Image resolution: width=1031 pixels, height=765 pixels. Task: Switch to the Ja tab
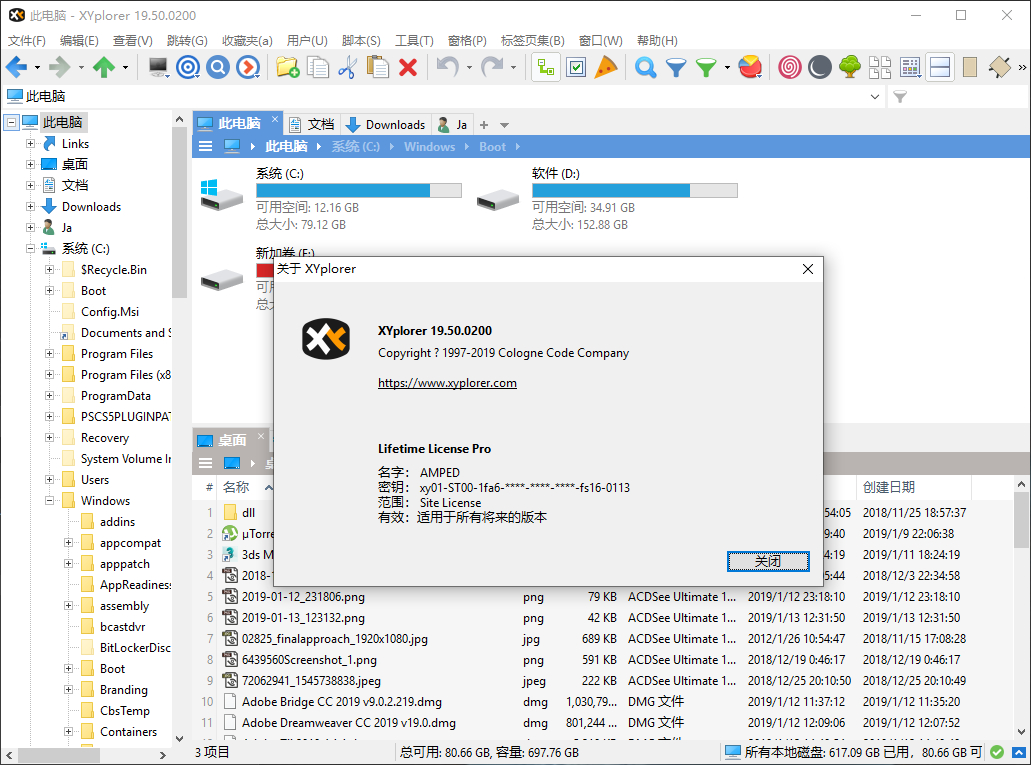tap(452, 124)
